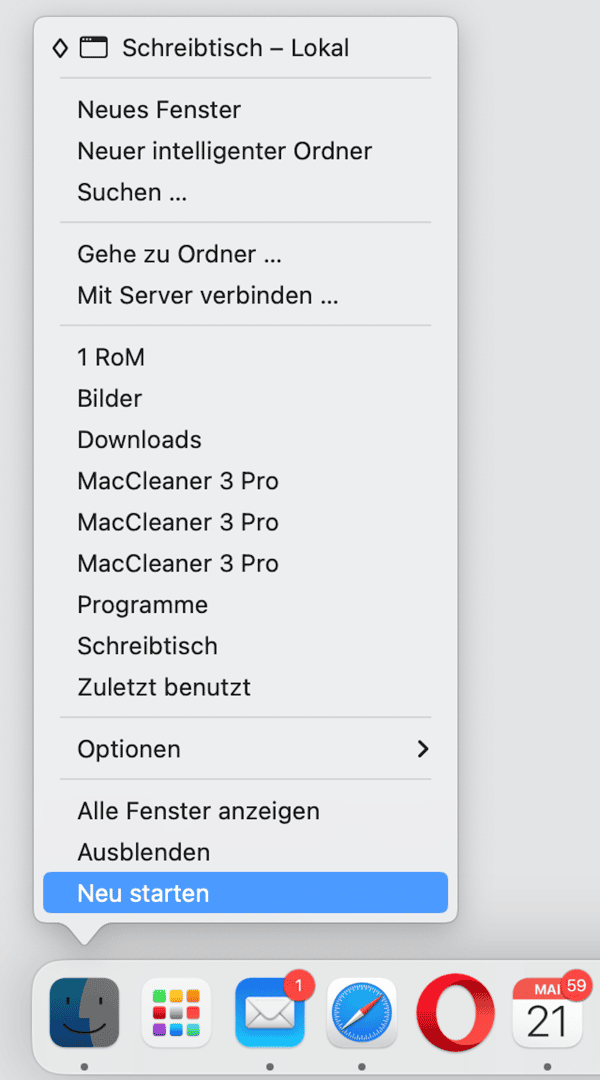Viewport: 600px width, 1080px height.
Task: Open Gehe zu Ordner … dialog
Action: click(x=179, y=254)
